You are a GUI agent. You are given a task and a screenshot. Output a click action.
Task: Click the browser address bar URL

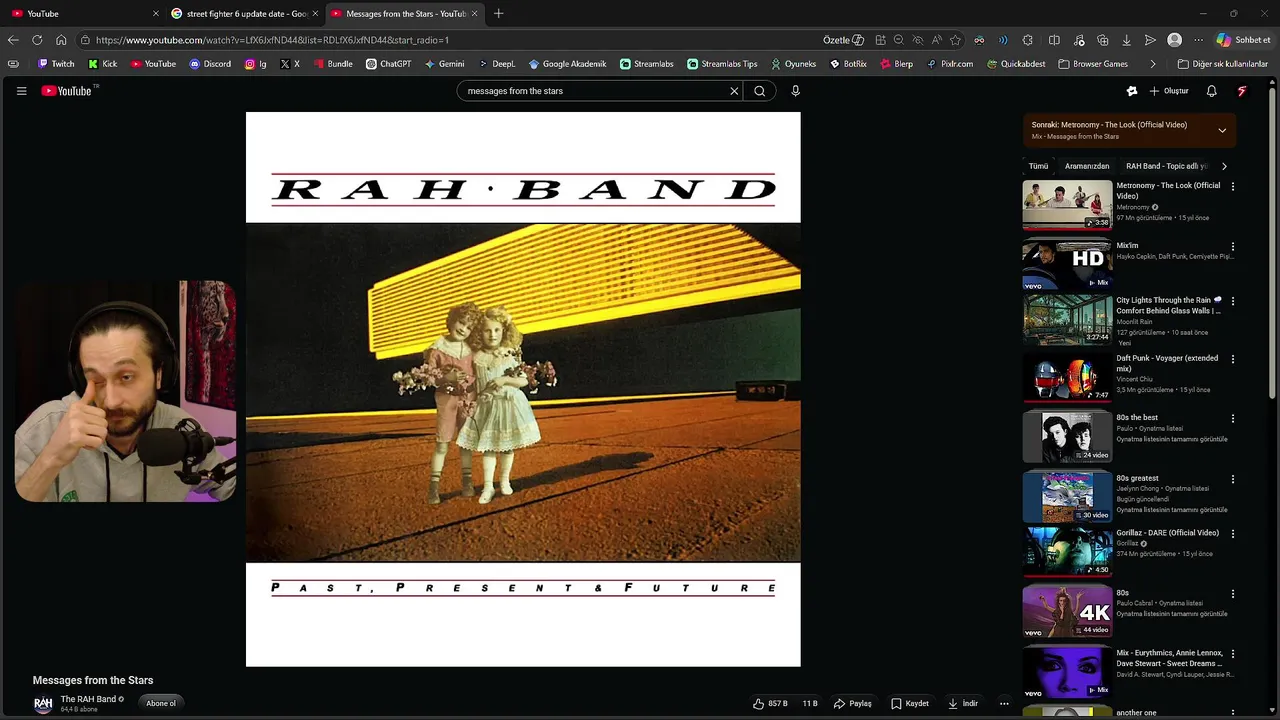tap(272, 40)
